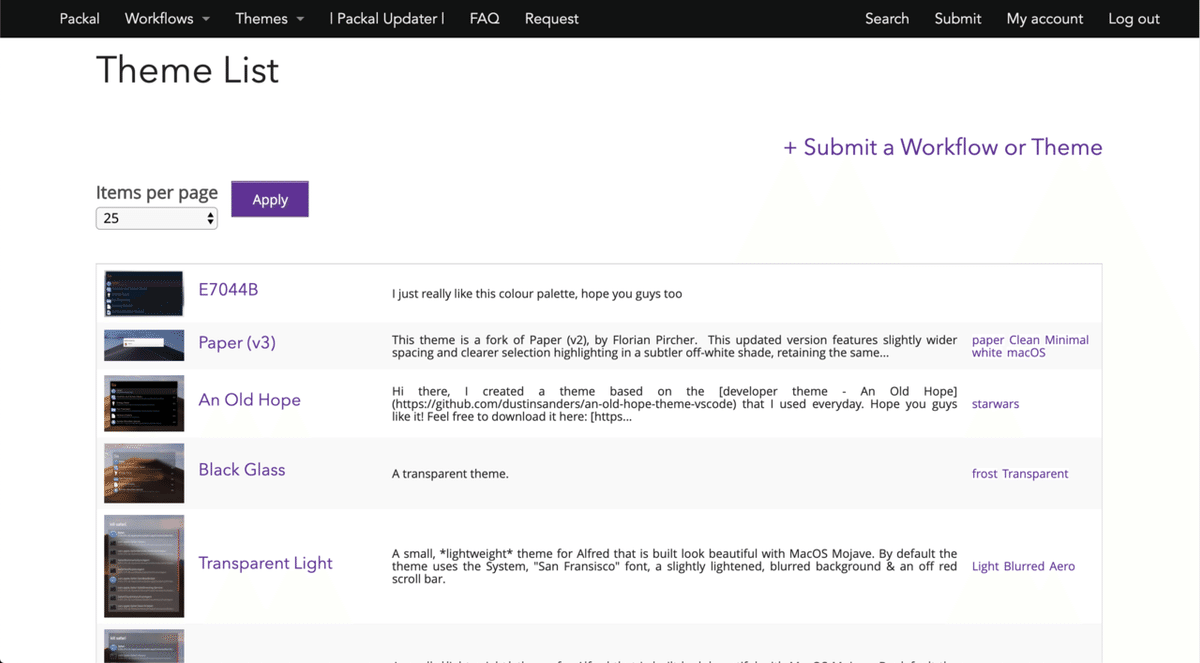
Task: Click the E7044B colour palette description
Action: pyautogui.click(x=537, y=294)
